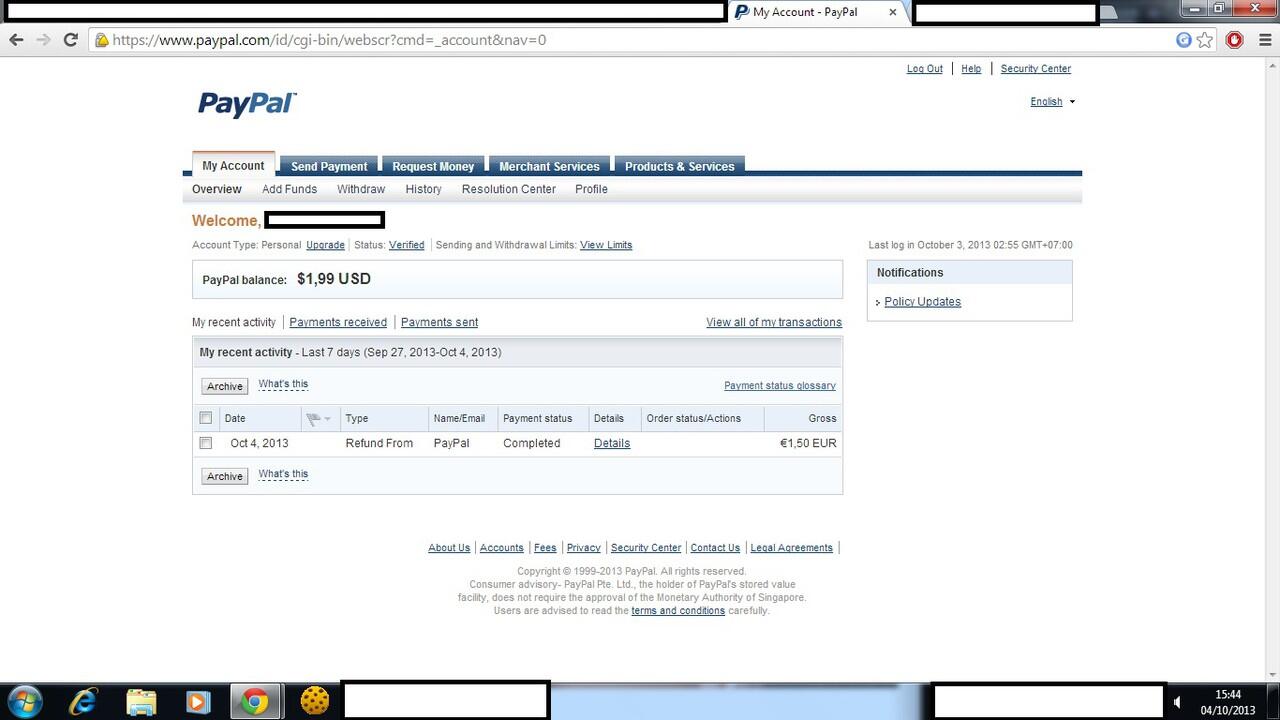Screen dimensions: 1280x720
Task: Open Add Funds submenu
Action: (289, 189)
